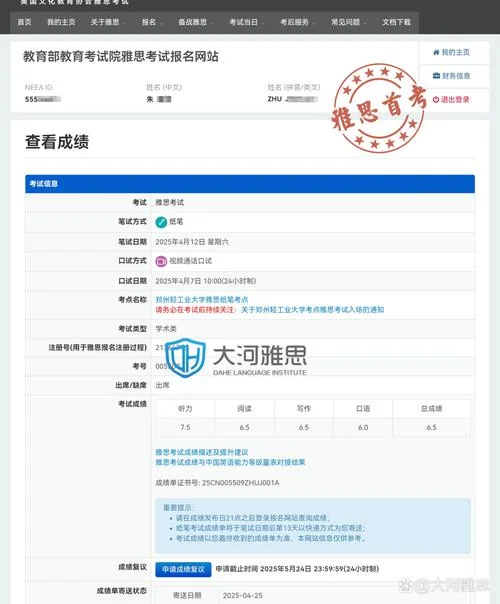Viewport: 500px width, 604px height.
Task: Open the 中国英语能力等级量表对接结果 link
Action: [230, 462]
